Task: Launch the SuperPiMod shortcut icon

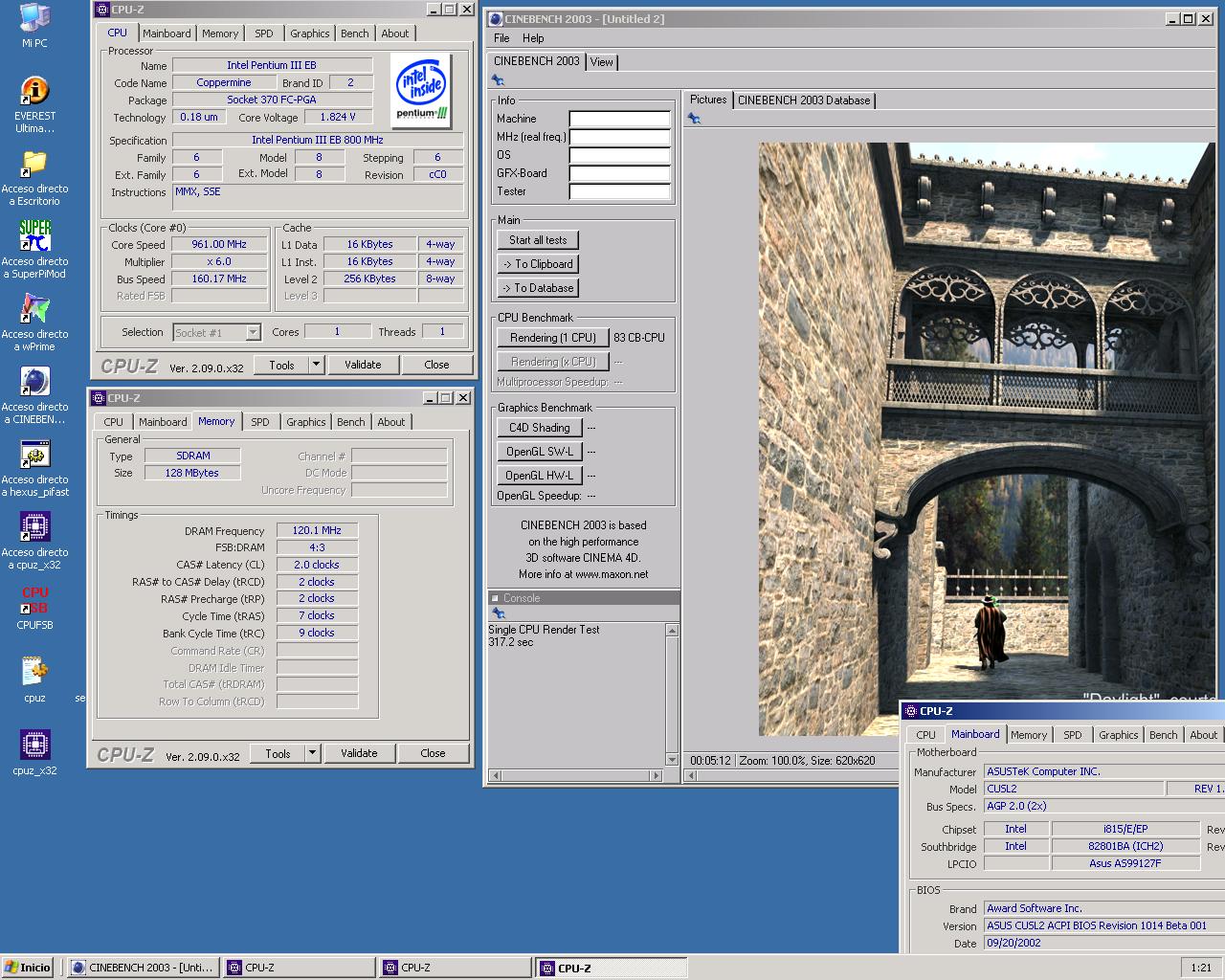Action: click(34, 235)
